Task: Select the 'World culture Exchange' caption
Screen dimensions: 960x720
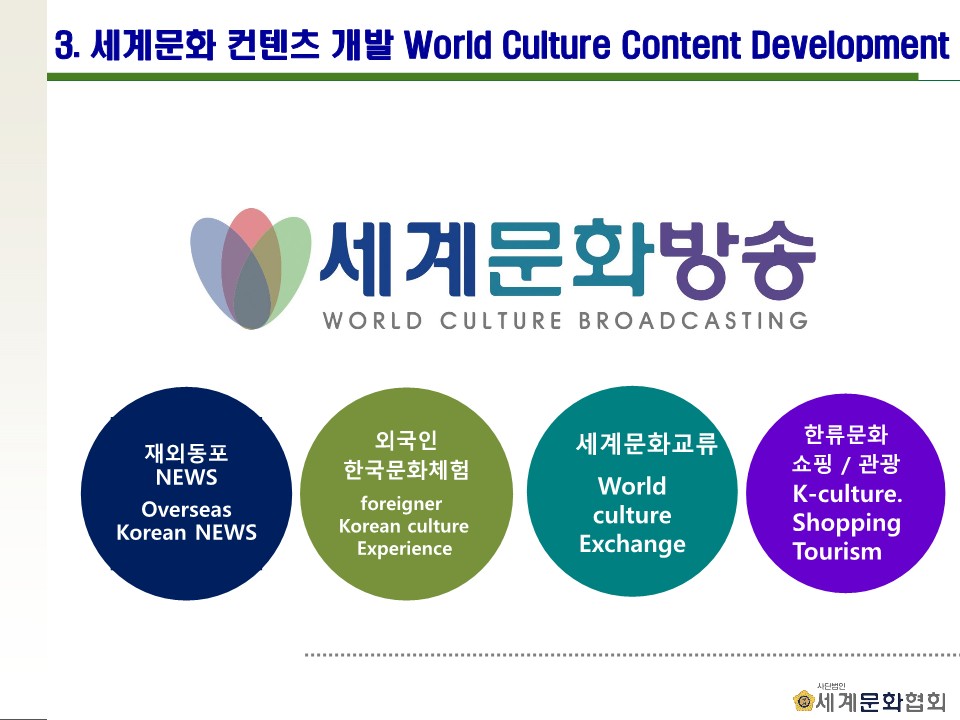Action: tap(632, 515)
